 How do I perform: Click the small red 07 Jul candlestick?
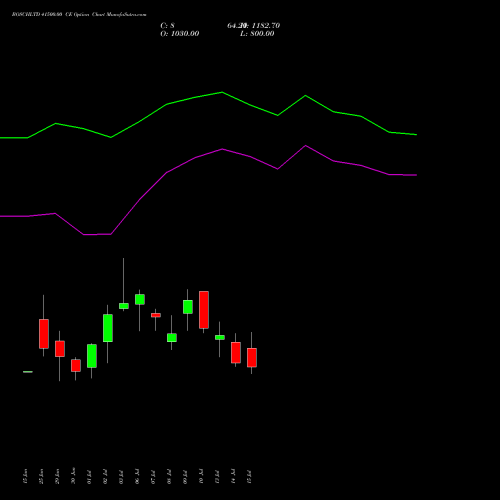pos(156,315)
